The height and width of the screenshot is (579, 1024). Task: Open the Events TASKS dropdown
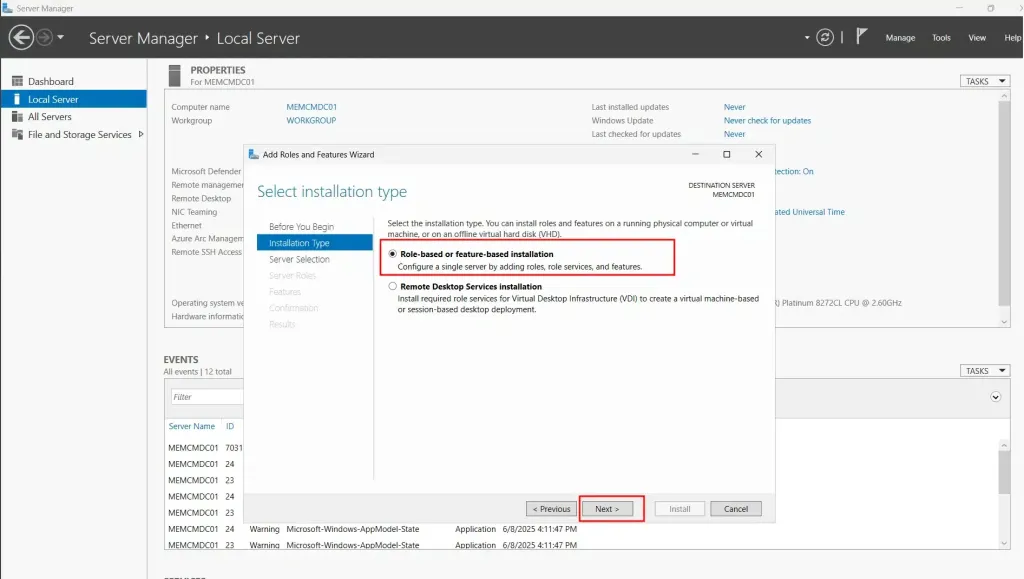point(984,371)
